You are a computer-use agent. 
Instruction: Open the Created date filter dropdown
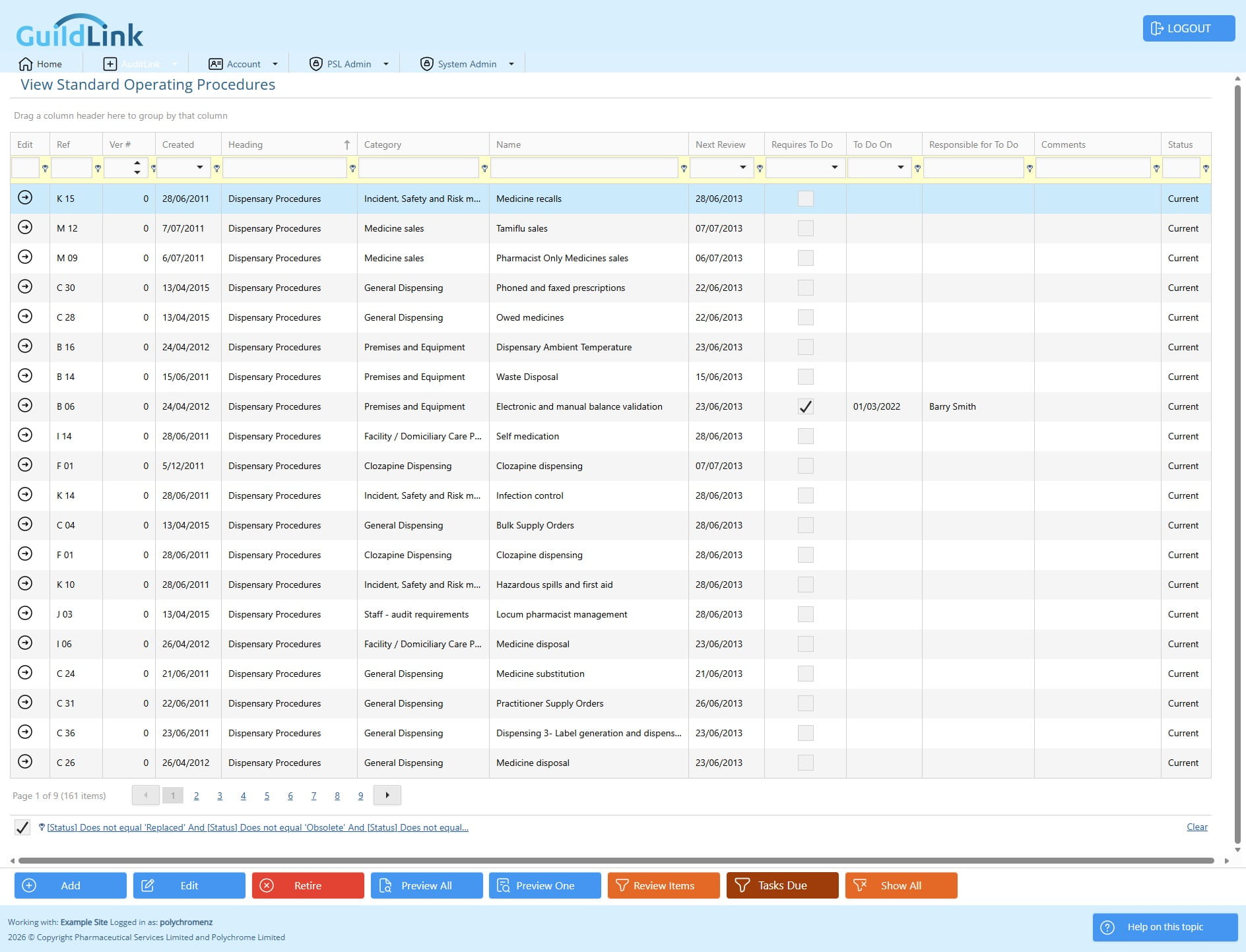coord(199,168)
